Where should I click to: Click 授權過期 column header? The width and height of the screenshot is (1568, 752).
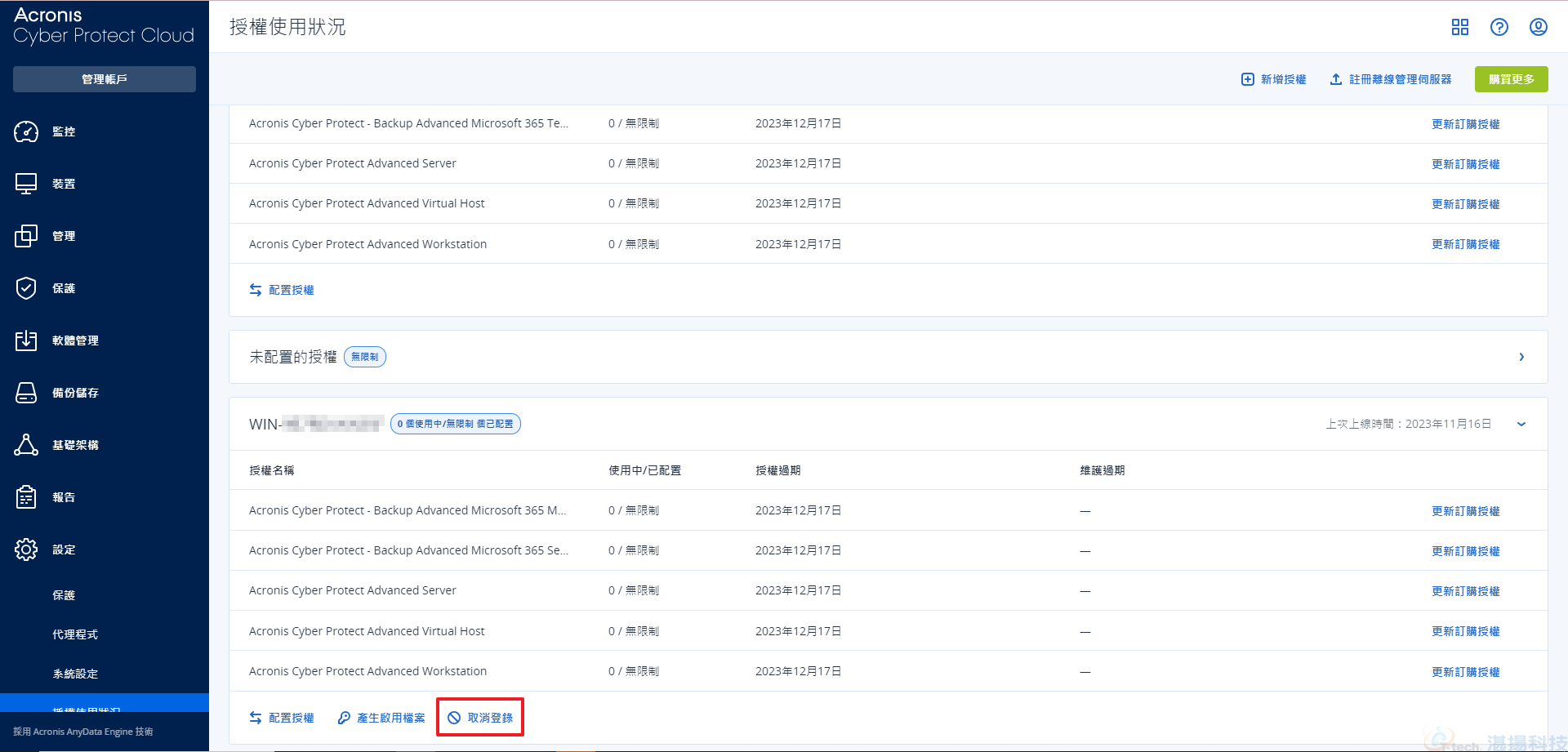click(778, 470)
